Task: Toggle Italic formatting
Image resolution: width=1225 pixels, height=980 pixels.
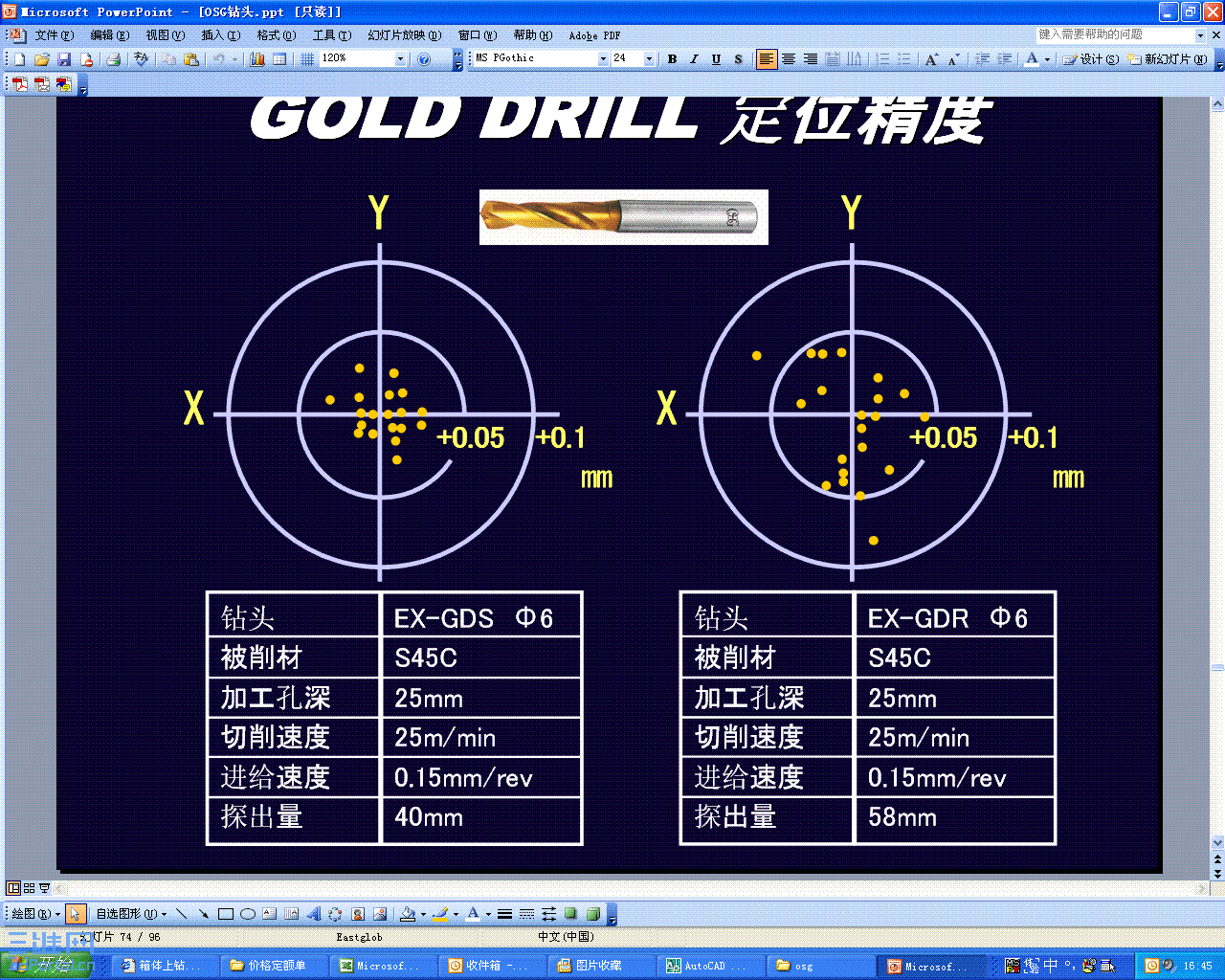Action: click(x=694, y=59)
